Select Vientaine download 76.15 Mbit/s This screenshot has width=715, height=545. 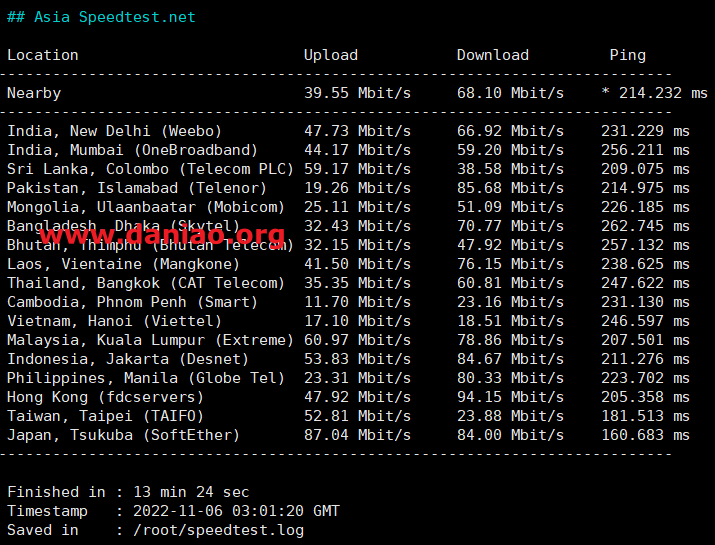510,264
